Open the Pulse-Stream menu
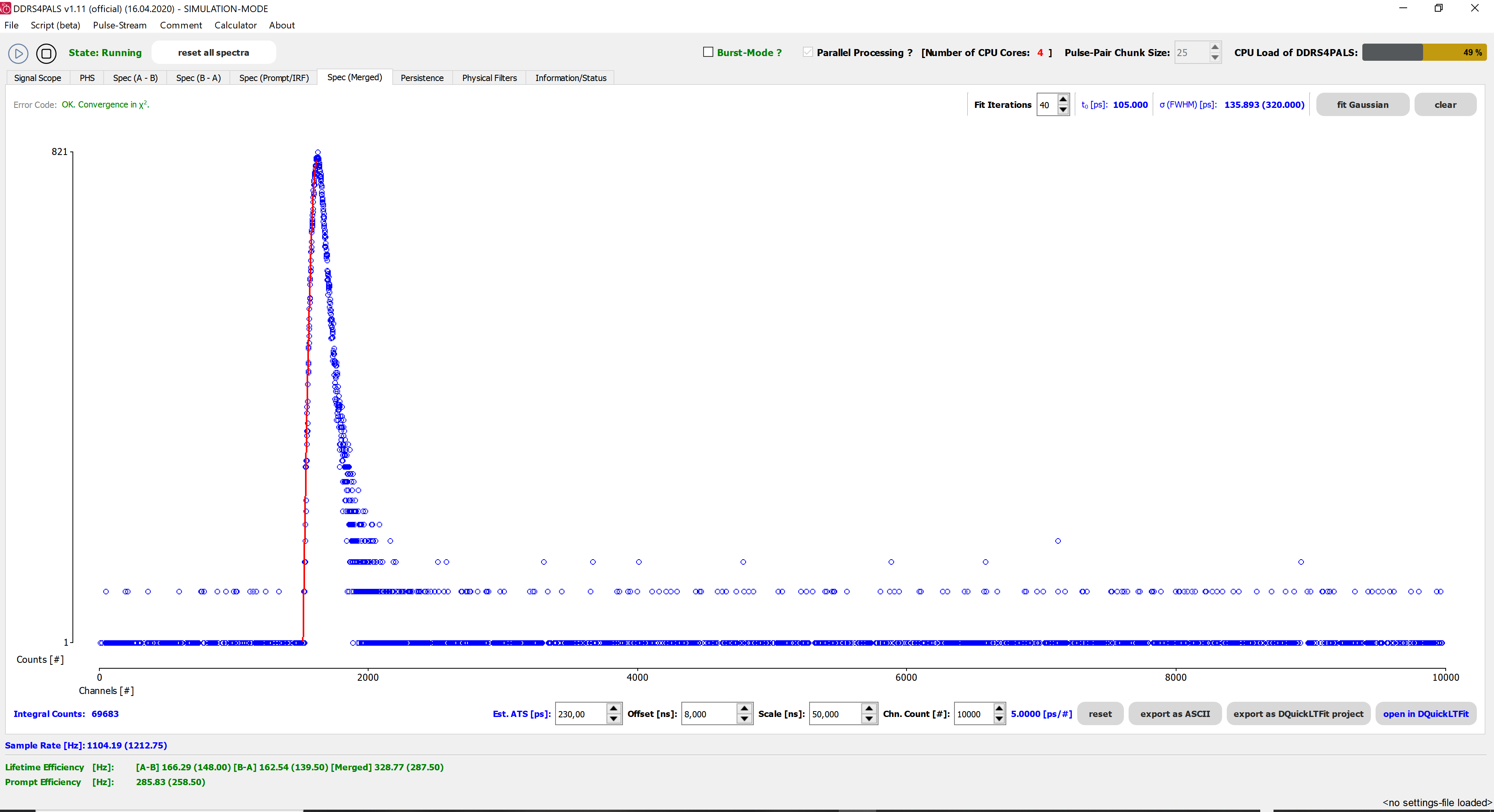The width and height of the screenshot is (1494, 812). (120, 25)
